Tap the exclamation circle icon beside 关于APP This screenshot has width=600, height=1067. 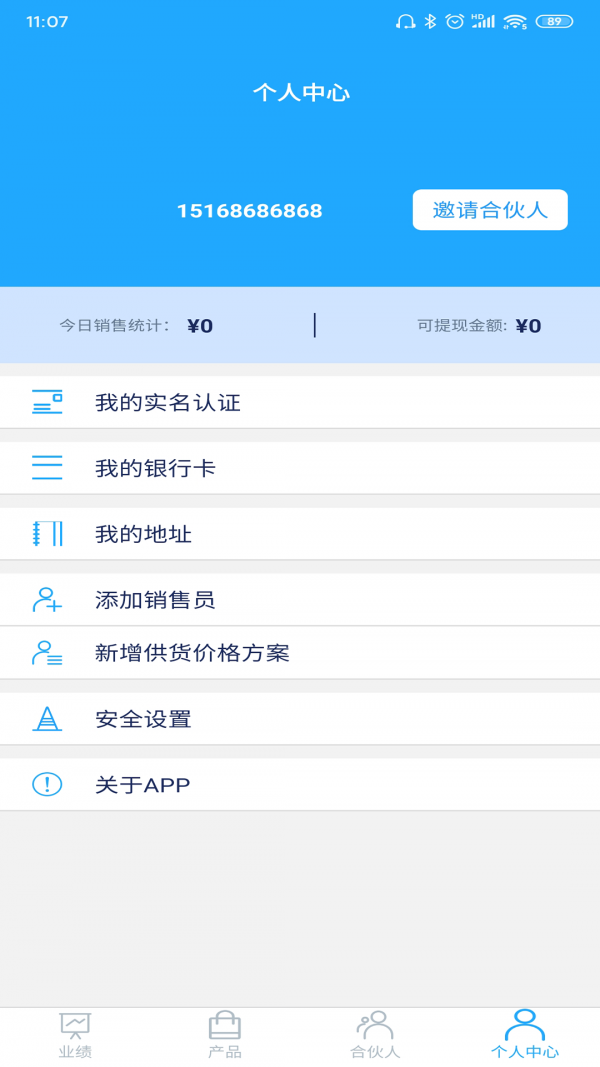pyautogui.click(x=47, y=785)
